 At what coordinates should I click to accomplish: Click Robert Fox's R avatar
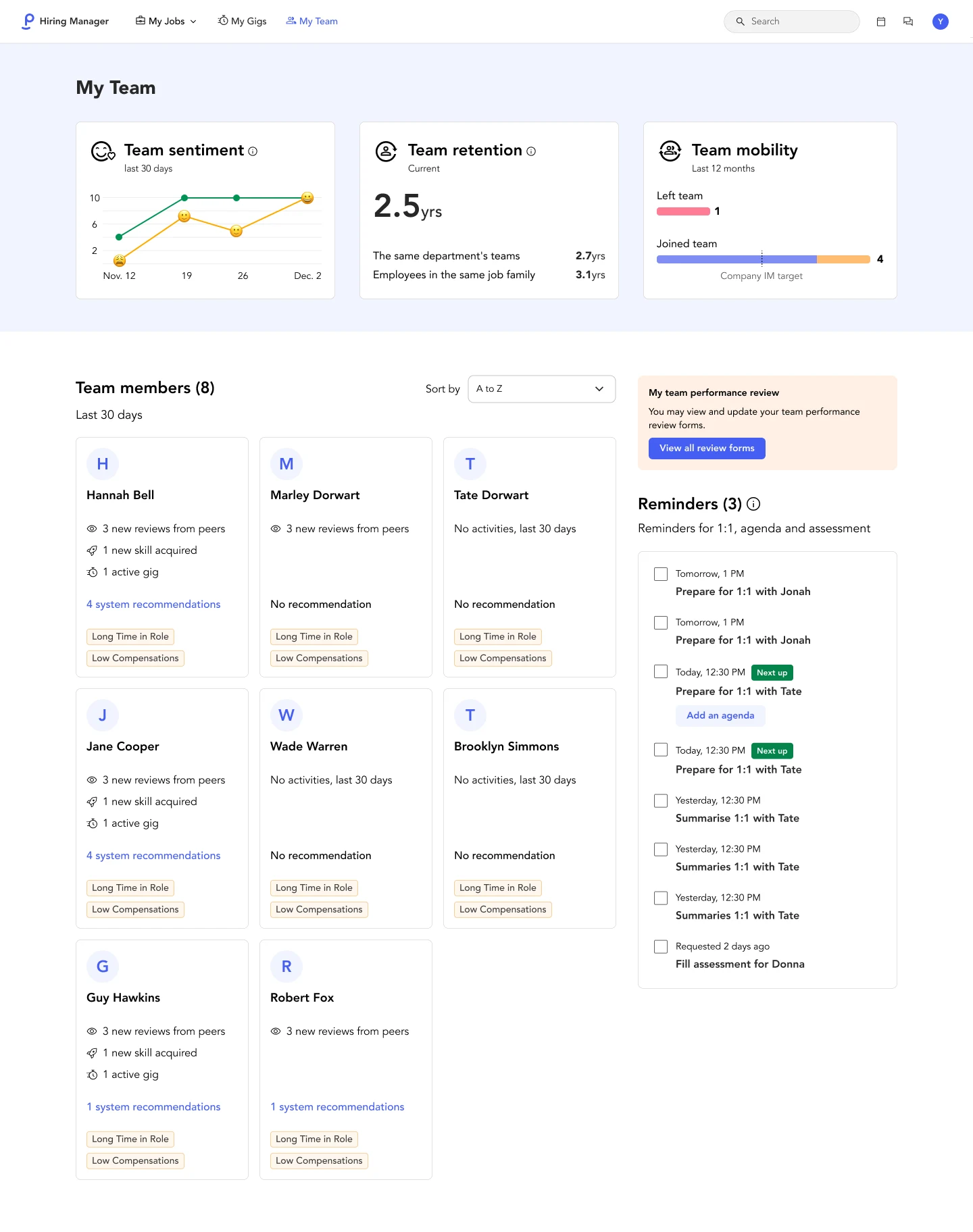point(286,967)
